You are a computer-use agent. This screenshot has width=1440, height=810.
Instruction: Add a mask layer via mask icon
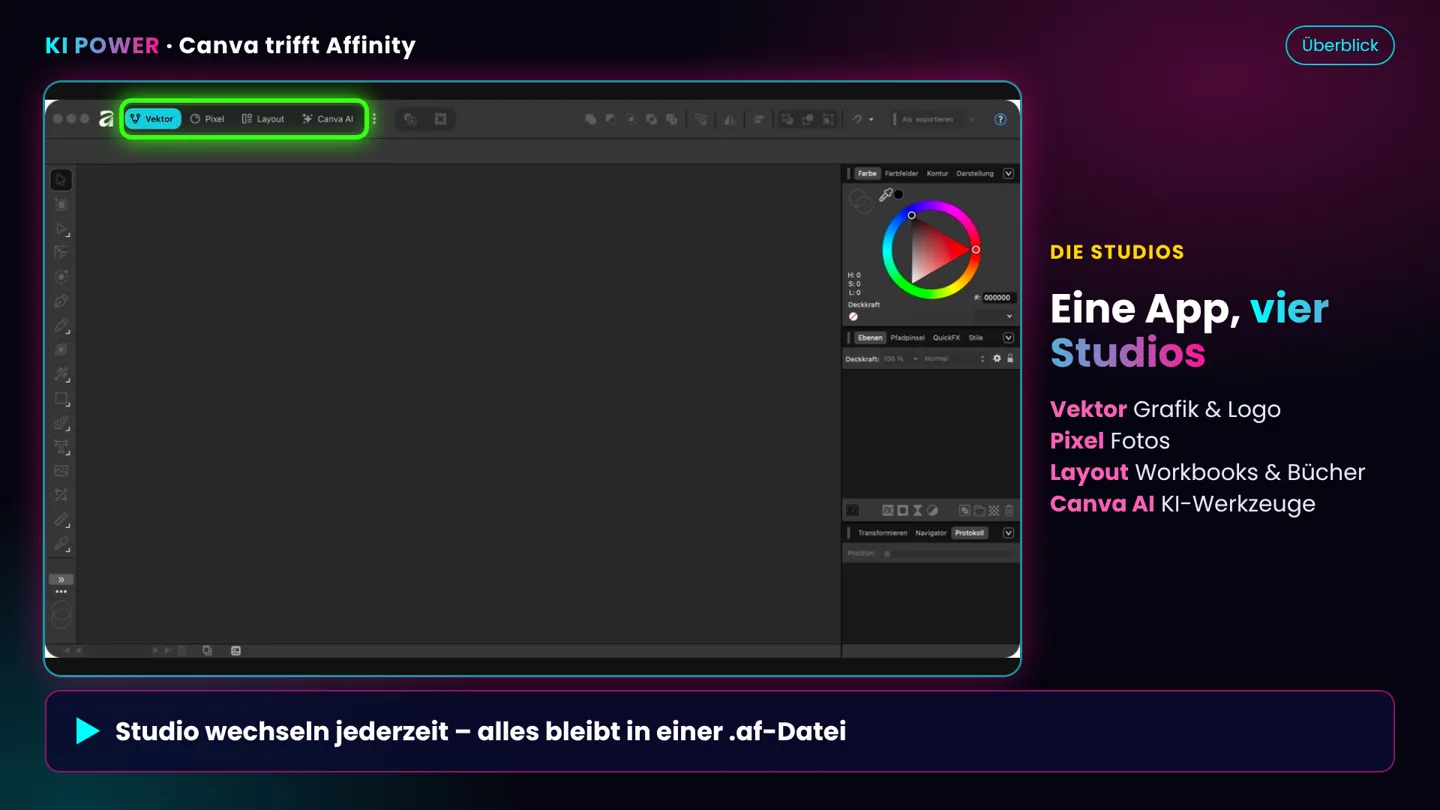click(x=902, y=510)
